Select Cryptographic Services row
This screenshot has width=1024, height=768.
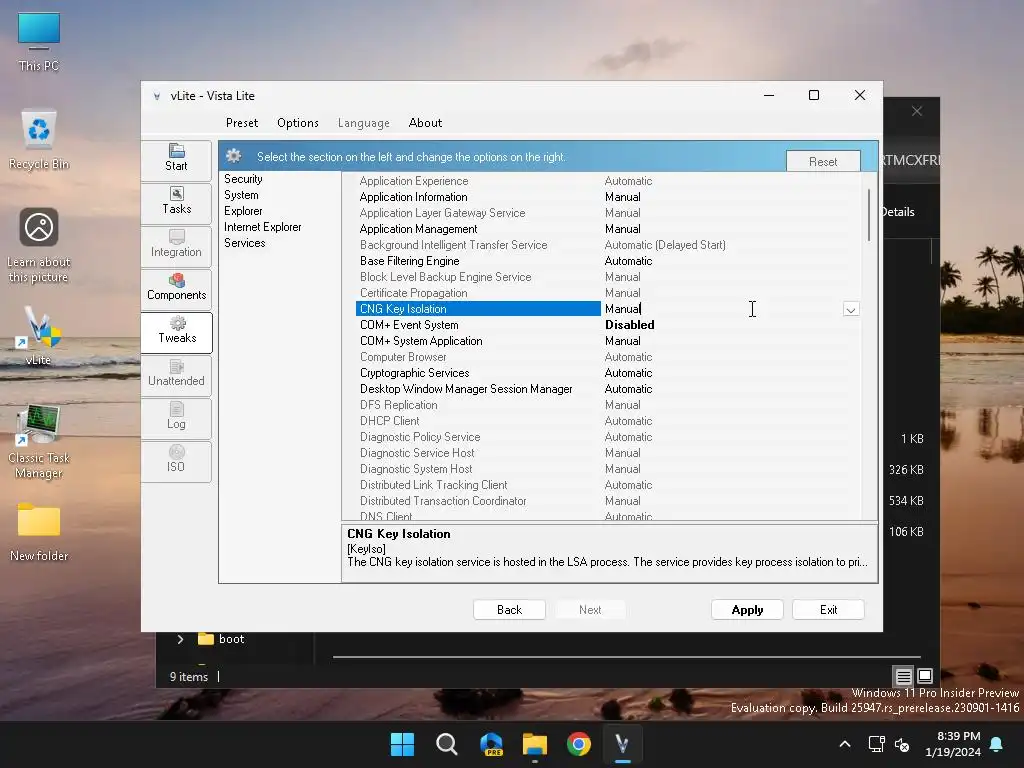[x=609, y=373]
